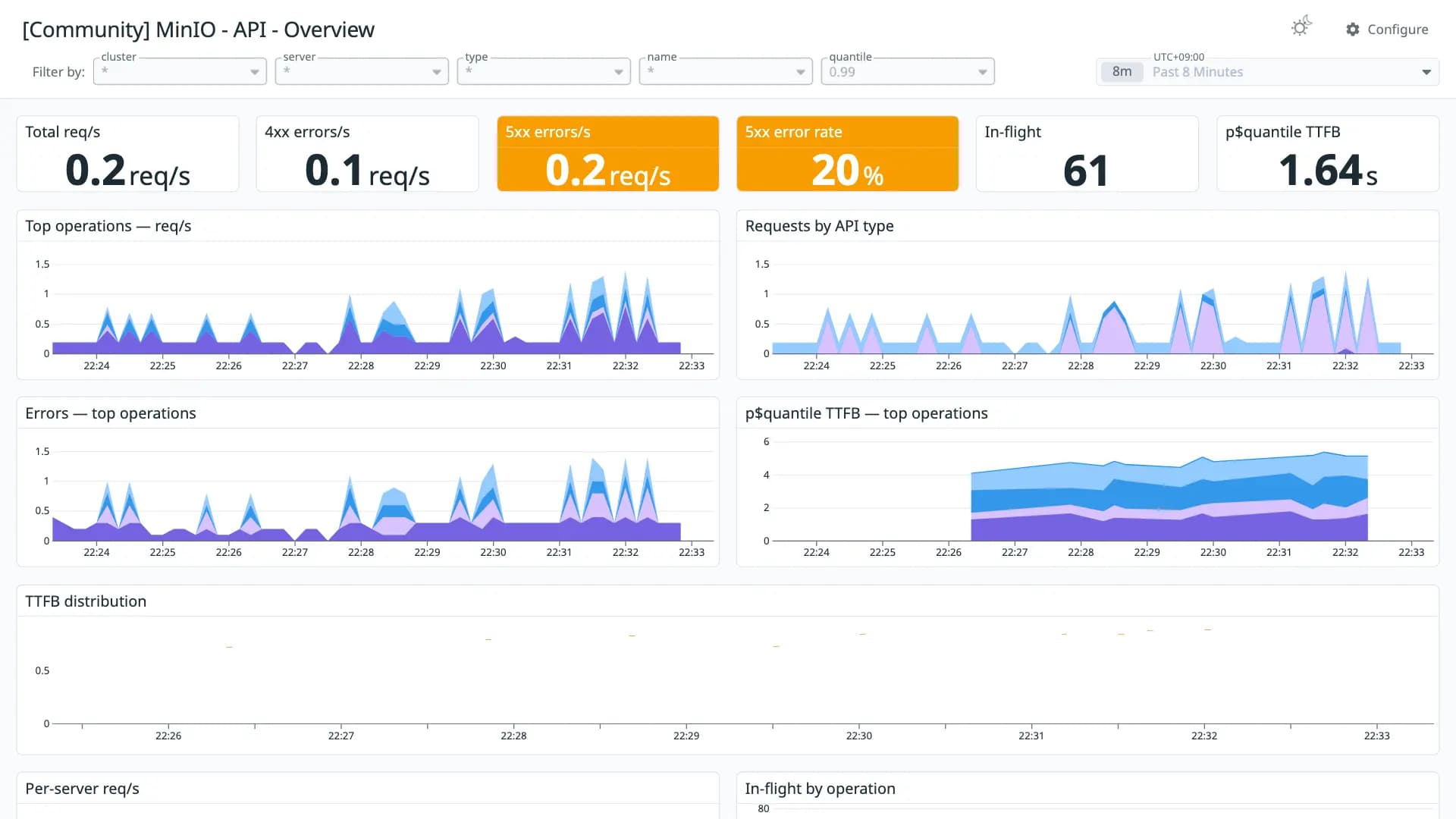The width and height of the screenshot is (1456, 819).
Task: Click the orange 5xx errors/s widget
Action: tap(607, 154)
